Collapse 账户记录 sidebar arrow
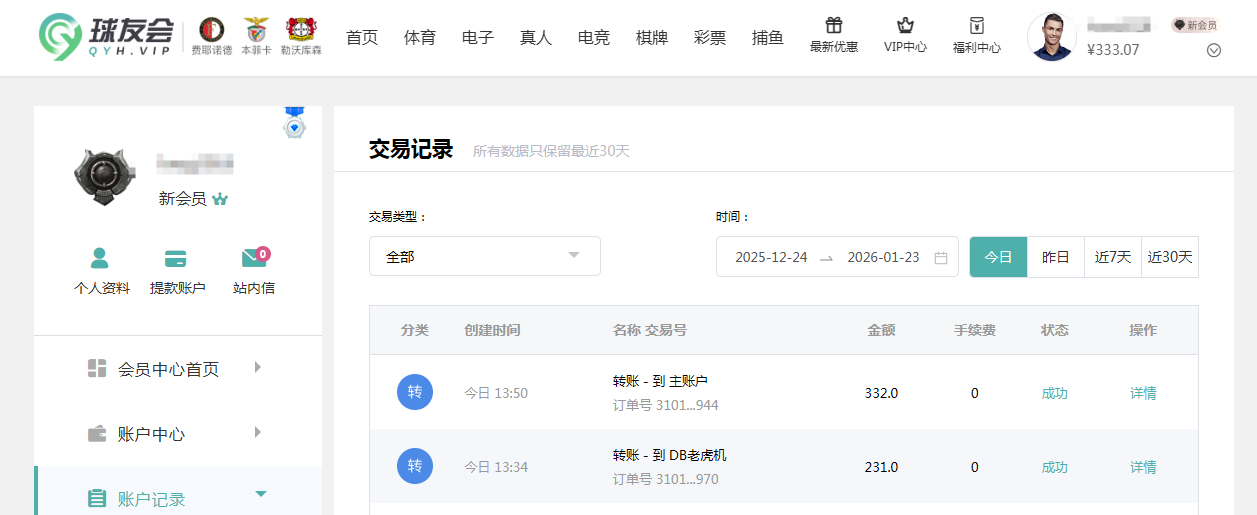 261,493
